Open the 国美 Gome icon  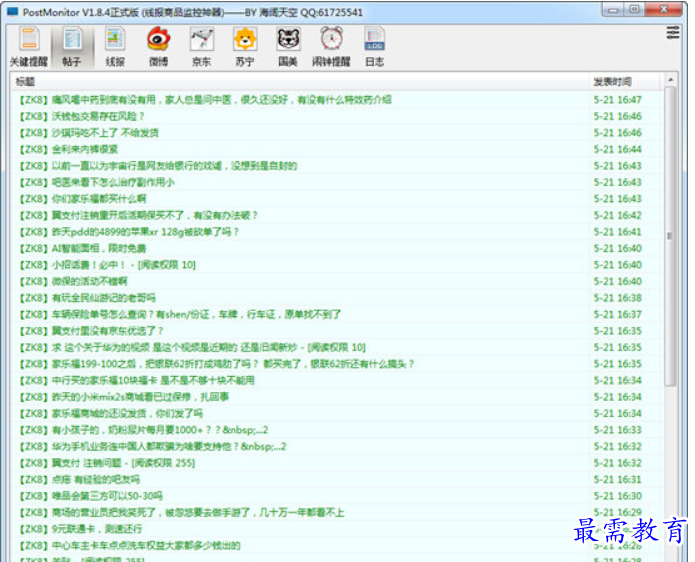point(288,47)
